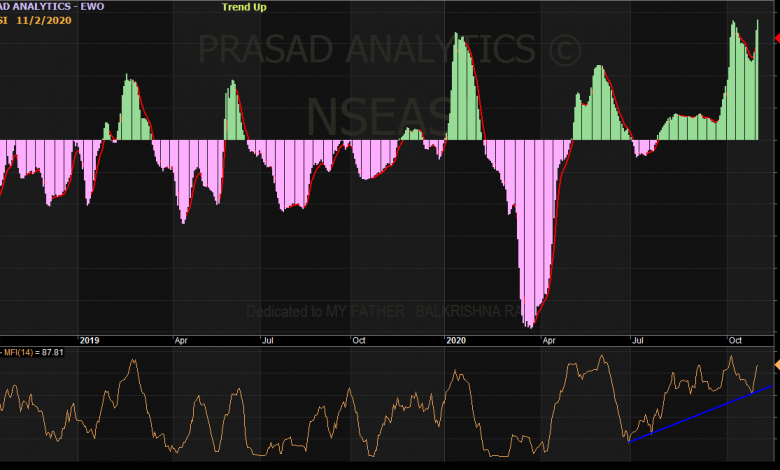Click the red price marker on EWO pane edge
Viewport: 780px width, 470px height.
tap(776, 37)
